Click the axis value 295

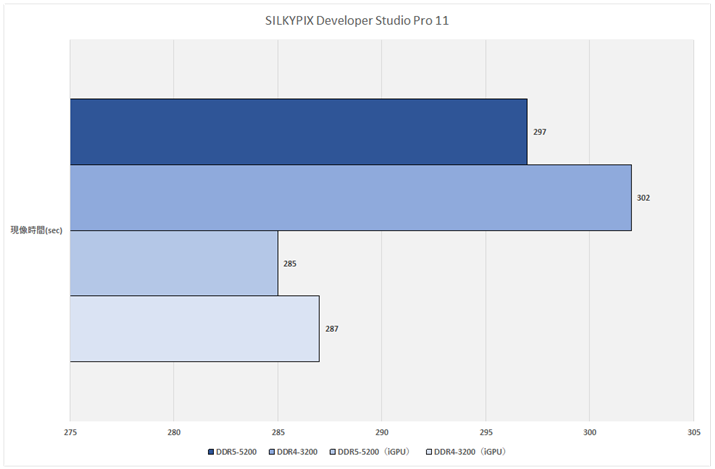[x=486, y=432]
